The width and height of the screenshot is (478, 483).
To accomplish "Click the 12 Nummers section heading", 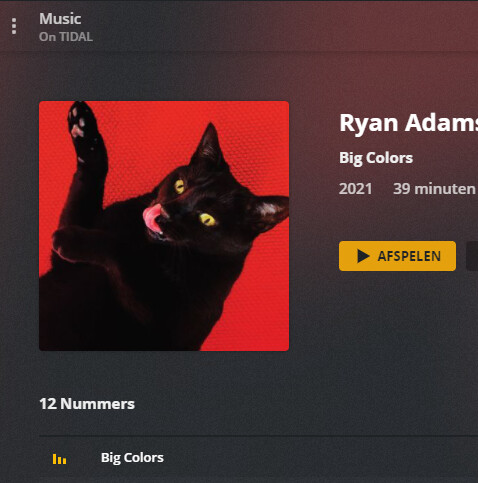I will (87, 404).
